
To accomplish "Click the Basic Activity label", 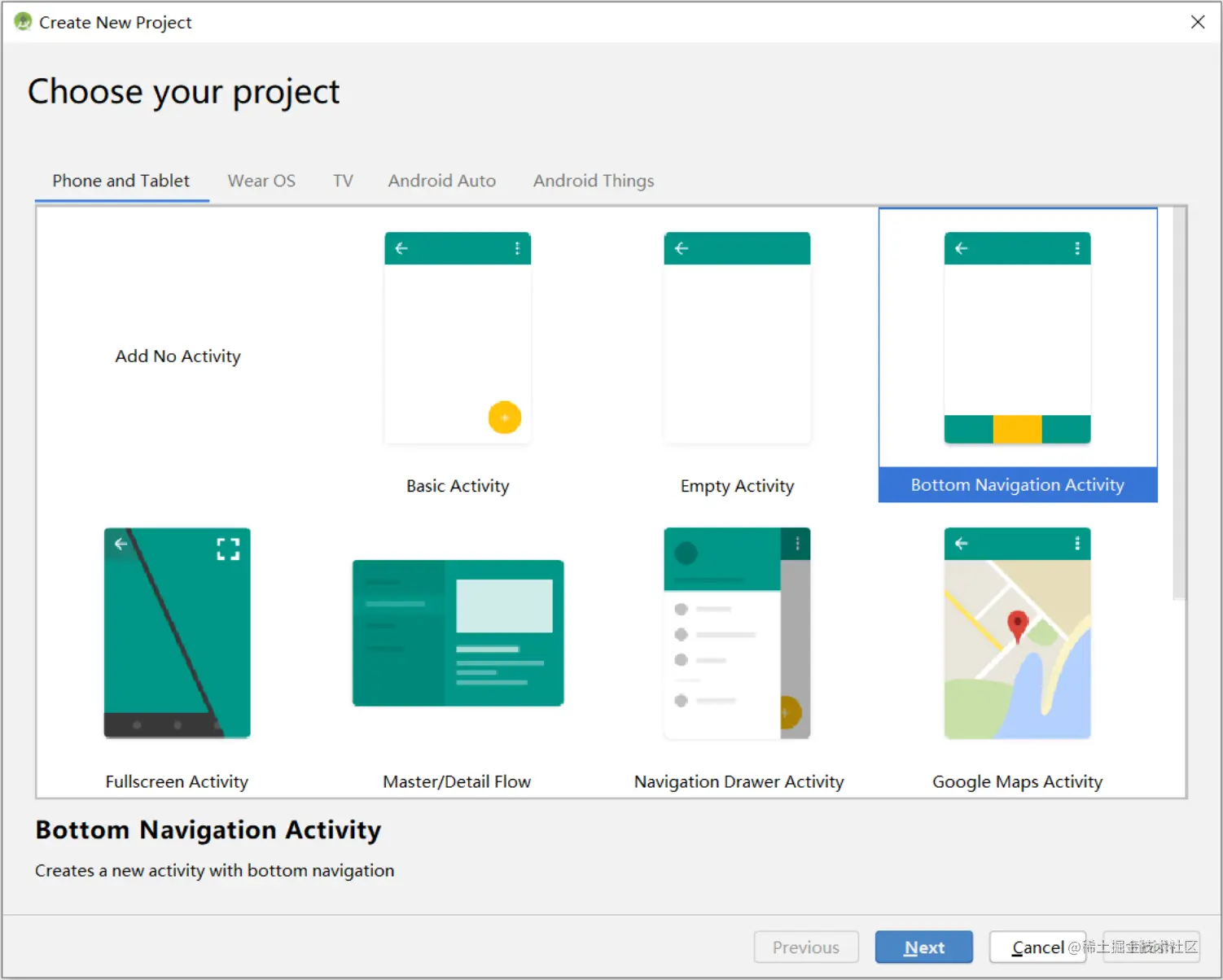I will (458, 486).
